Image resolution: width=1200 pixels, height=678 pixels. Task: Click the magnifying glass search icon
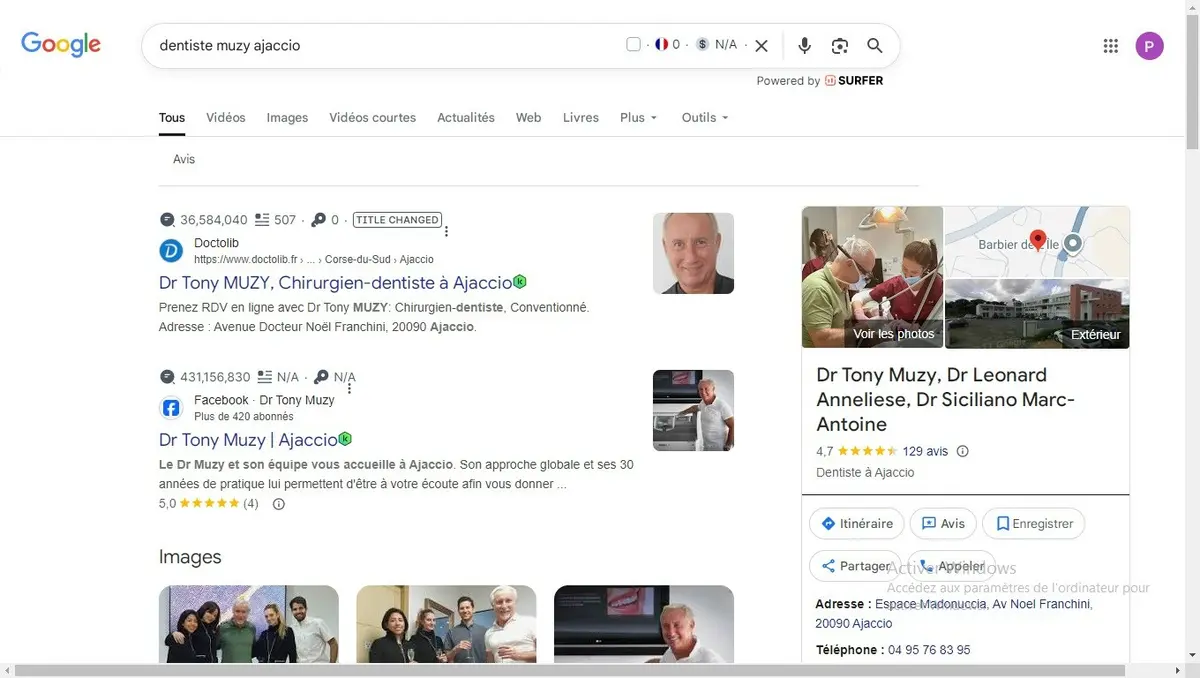point(874,45)
